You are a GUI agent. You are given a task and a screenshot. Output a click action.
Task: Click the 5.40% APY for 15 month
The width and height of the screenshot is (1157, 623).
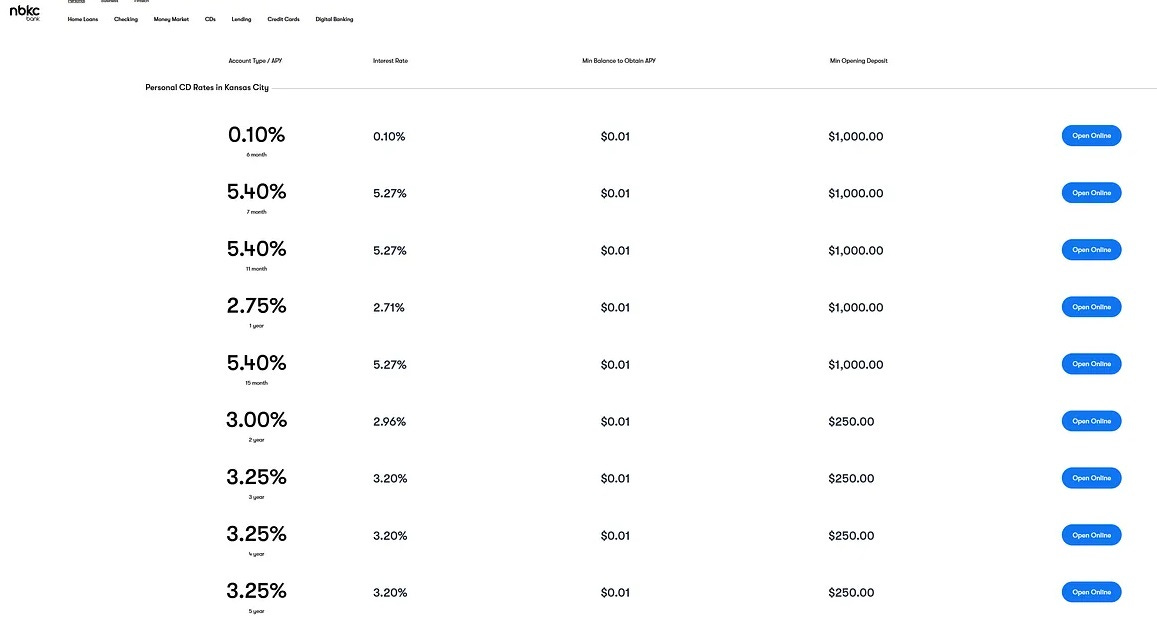256,362
